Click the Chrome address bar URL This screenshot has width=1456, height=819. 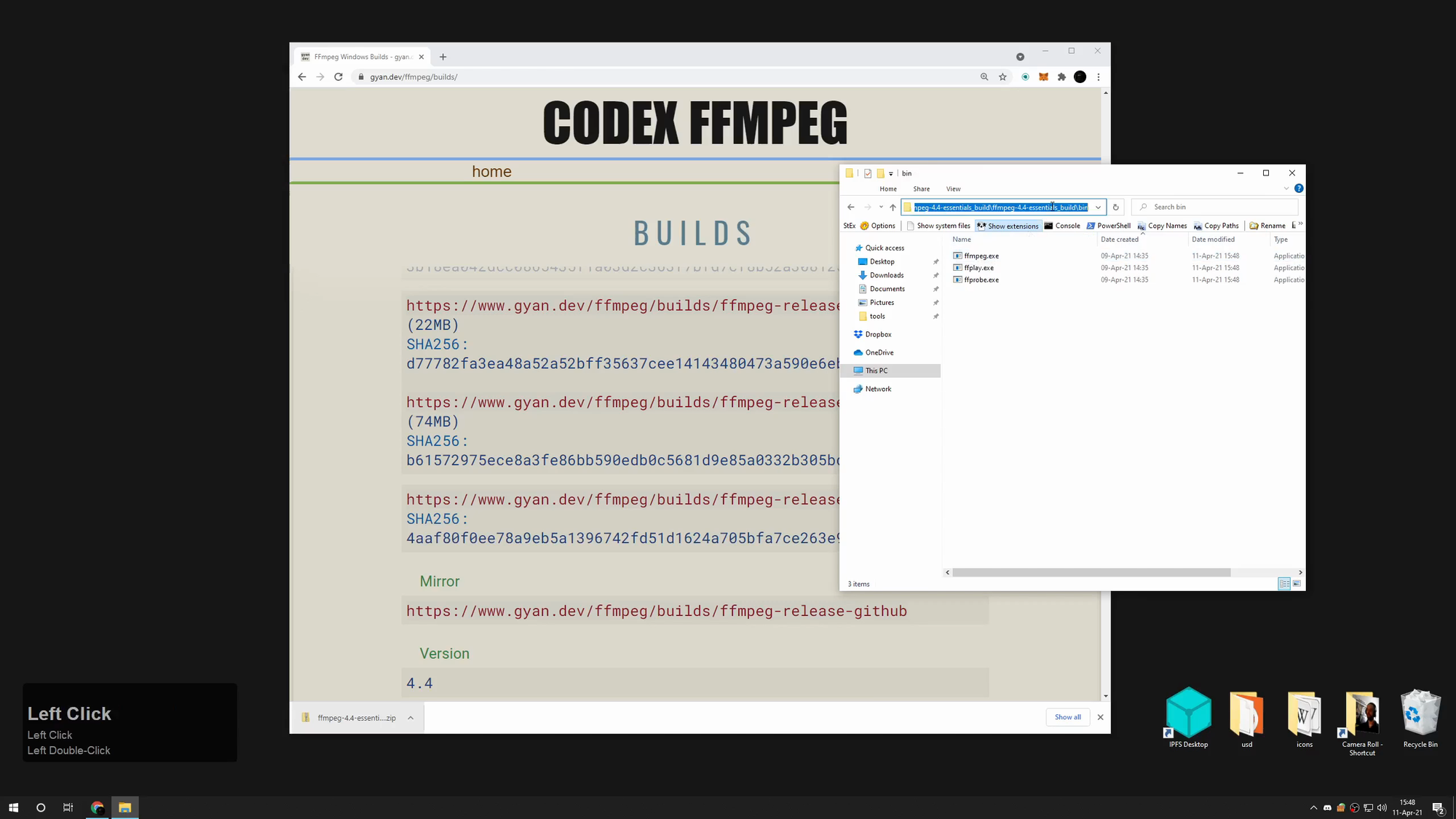(414, 77)
